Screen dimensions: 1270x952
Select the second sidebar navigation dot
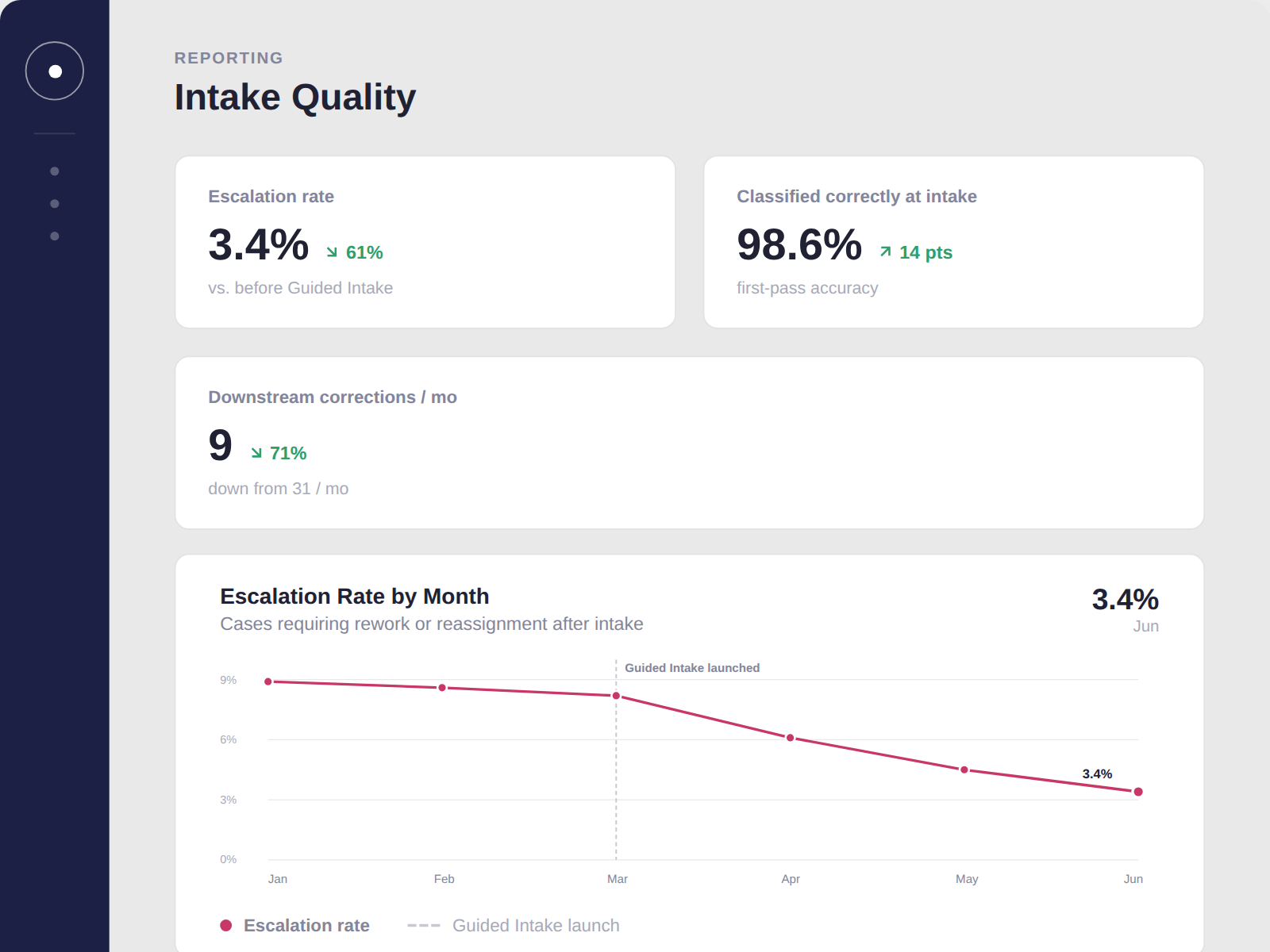tap(55, 204)
